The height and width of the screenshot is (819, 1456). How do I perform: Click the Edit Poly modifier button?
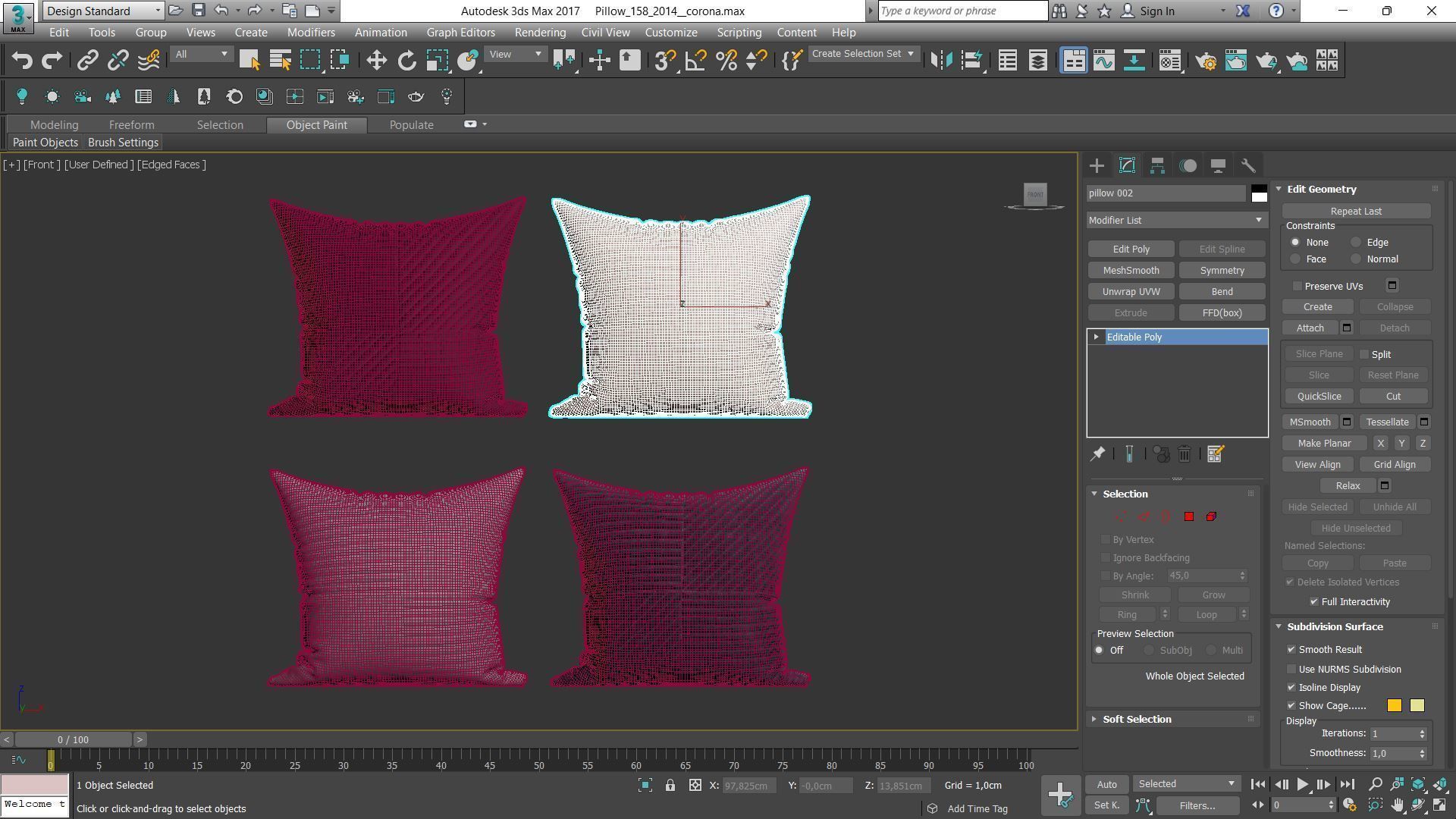(1131, 249)
